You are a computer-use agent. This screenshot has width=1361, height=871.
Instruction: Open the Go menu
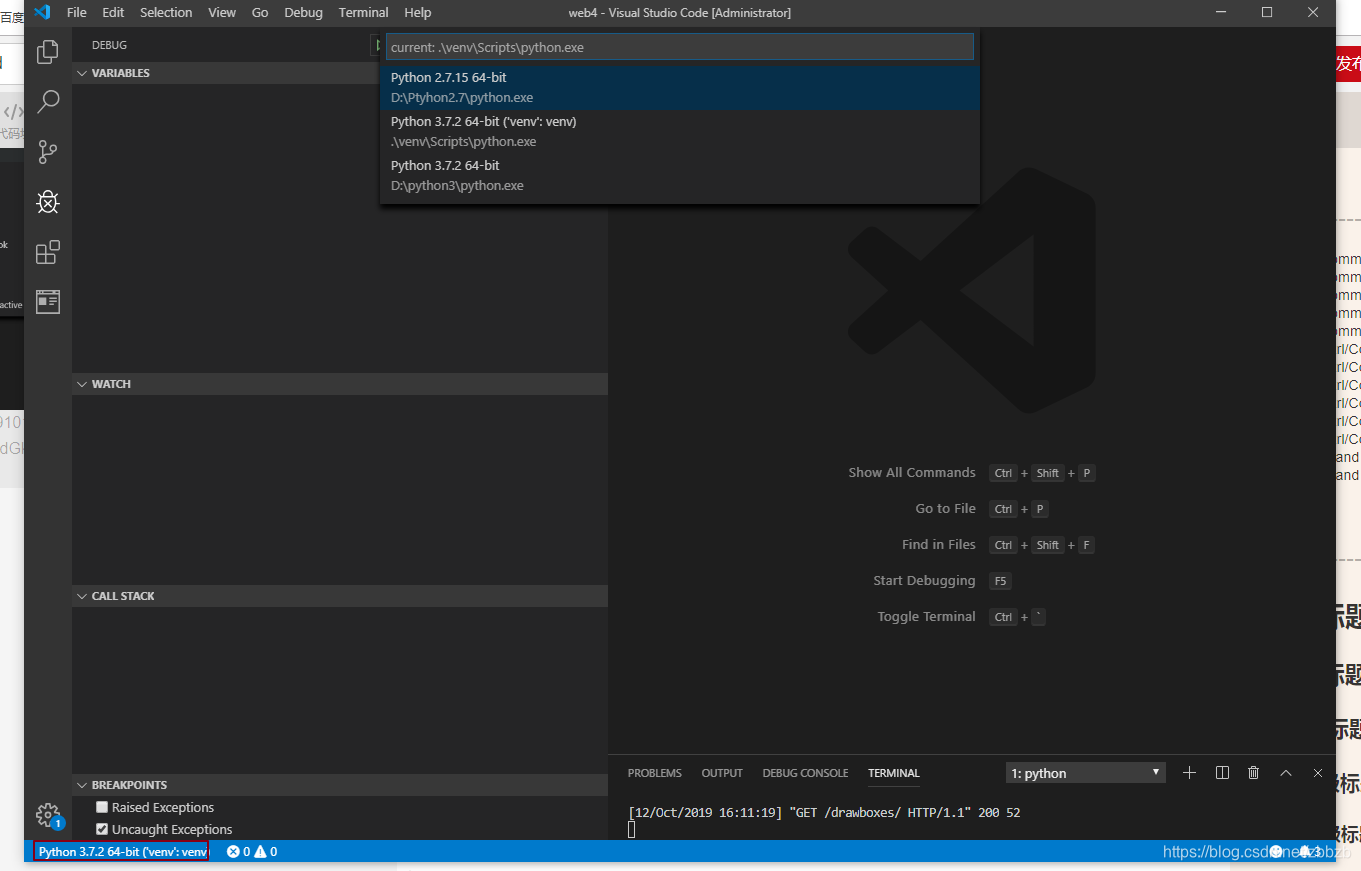[260, 12]
